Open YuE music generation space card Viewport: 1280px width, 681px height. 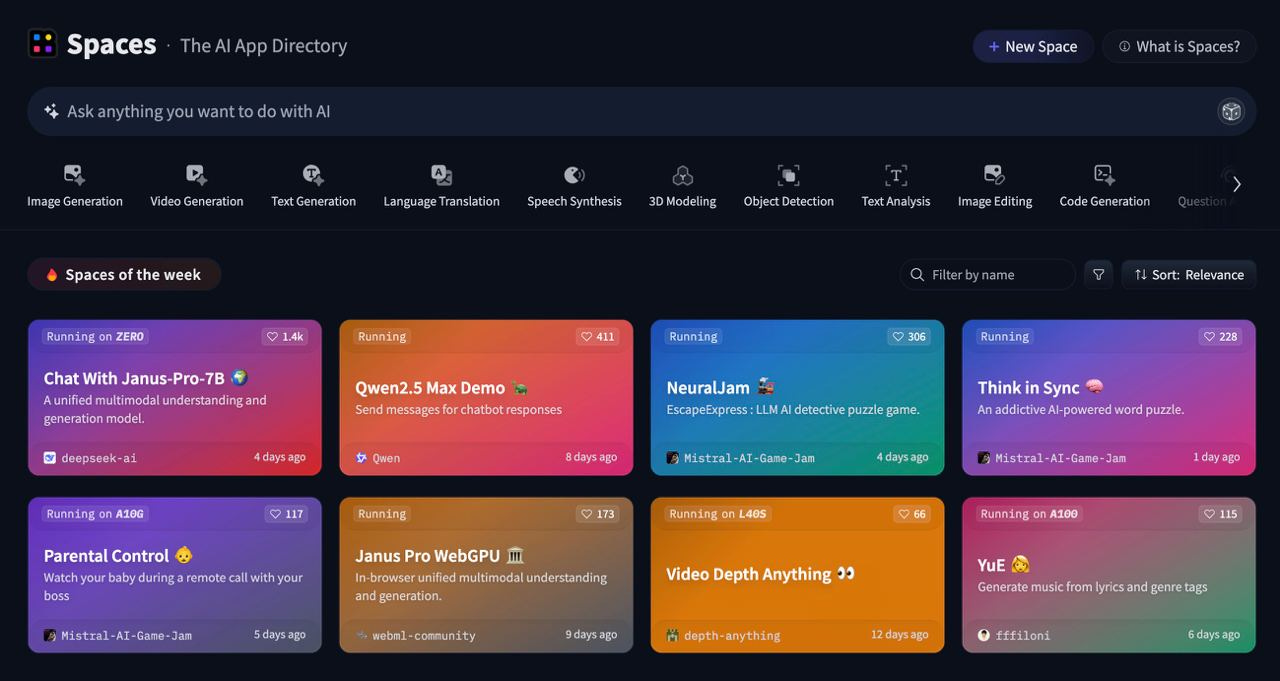tap(1109, 575)
